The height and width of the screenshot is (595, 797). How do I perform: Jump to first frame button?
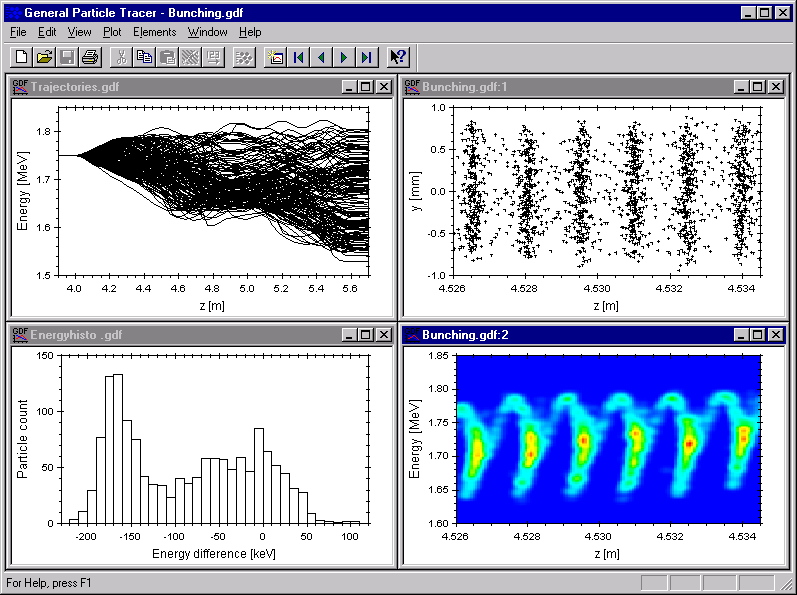(298, 57)
